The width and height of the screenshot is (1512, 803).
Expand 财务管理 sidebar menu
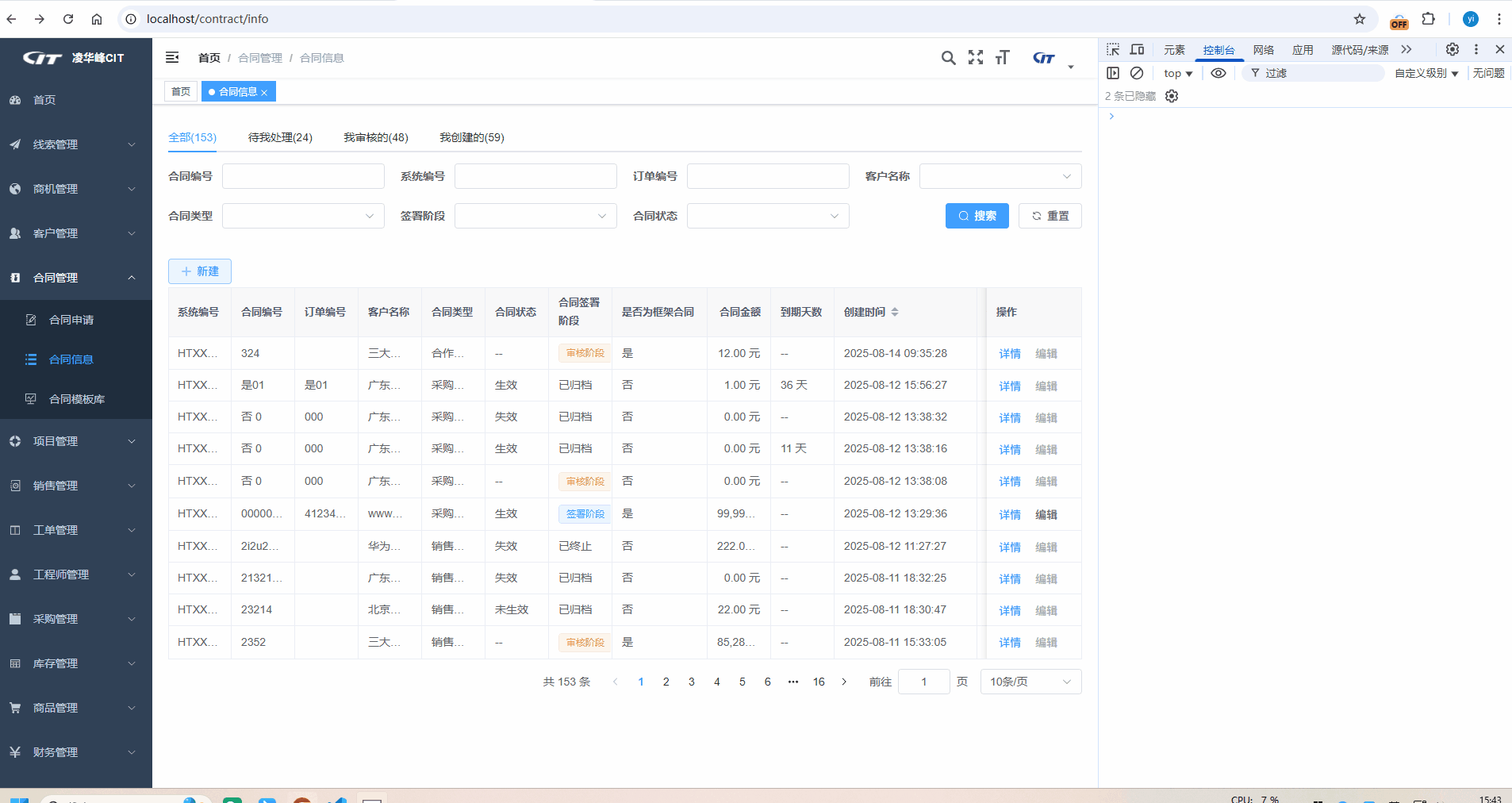(76, 752)
